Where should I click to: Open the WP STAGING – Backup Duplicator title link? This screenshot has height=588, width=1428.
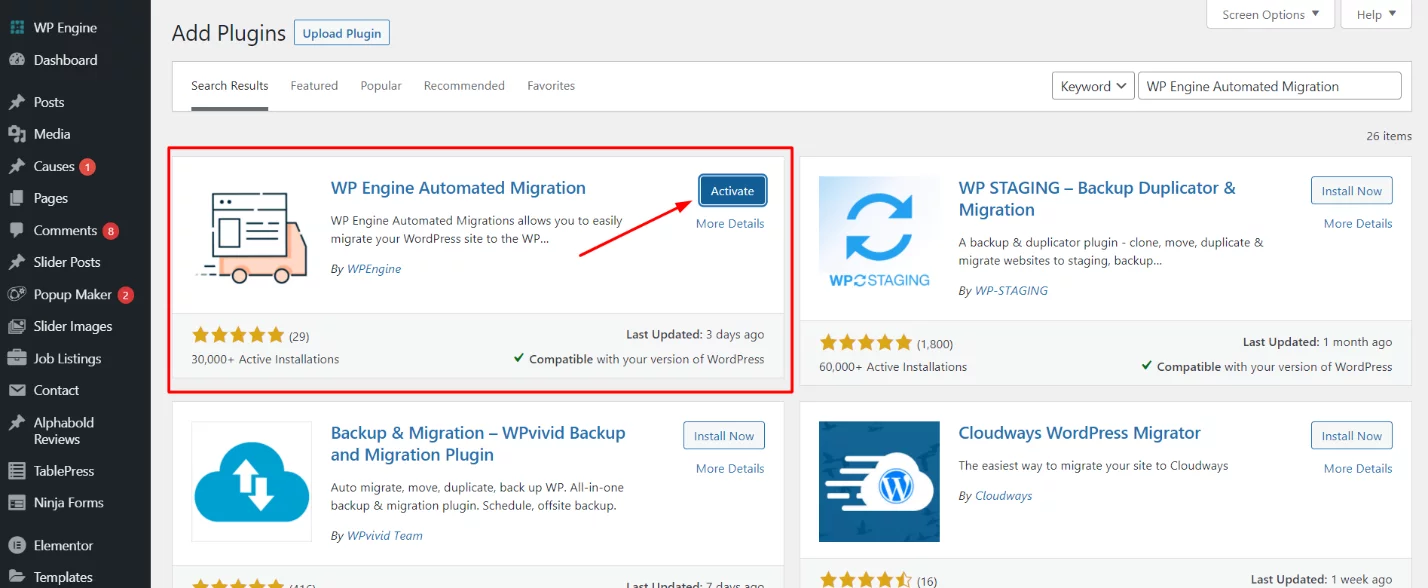click(1097, 199)
